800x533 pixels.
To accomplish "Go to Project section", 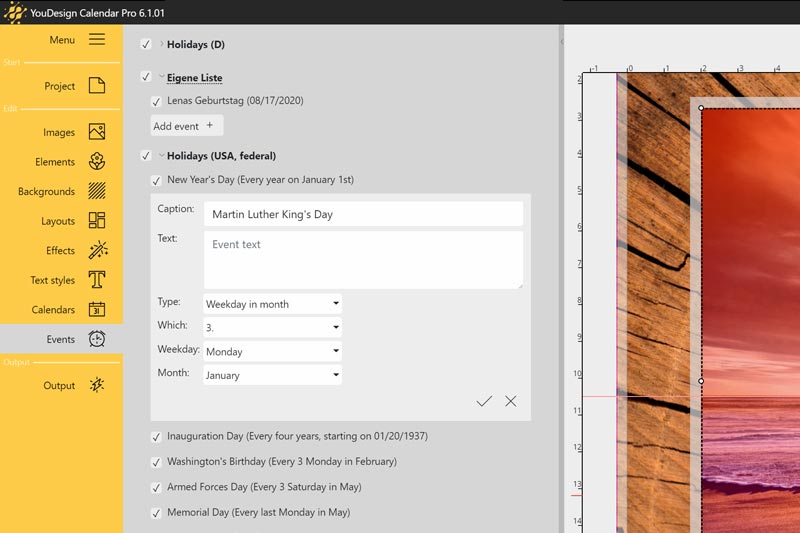I will coord(60,86).
